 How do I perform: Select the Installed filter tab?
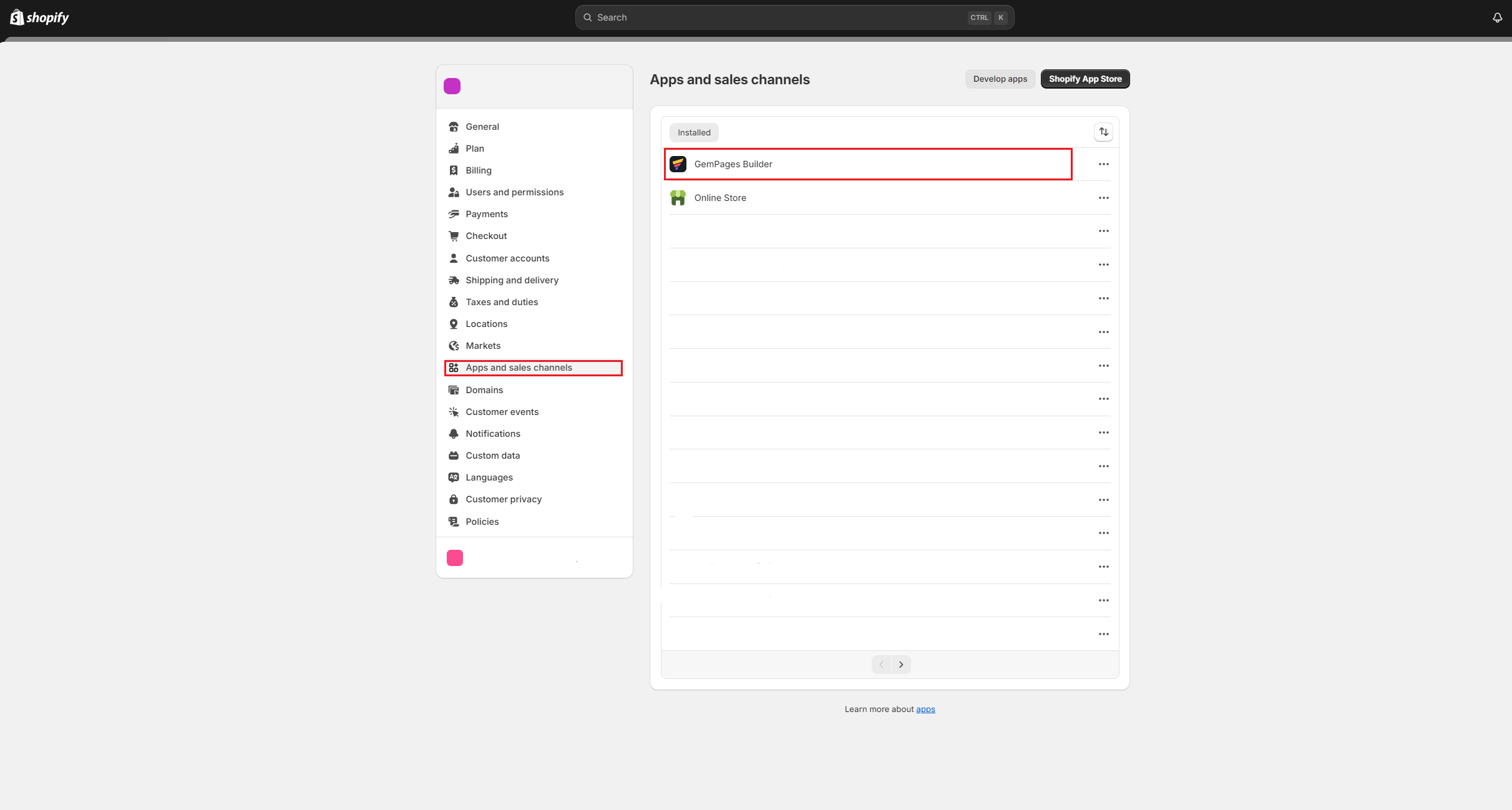tap(694, 132)
